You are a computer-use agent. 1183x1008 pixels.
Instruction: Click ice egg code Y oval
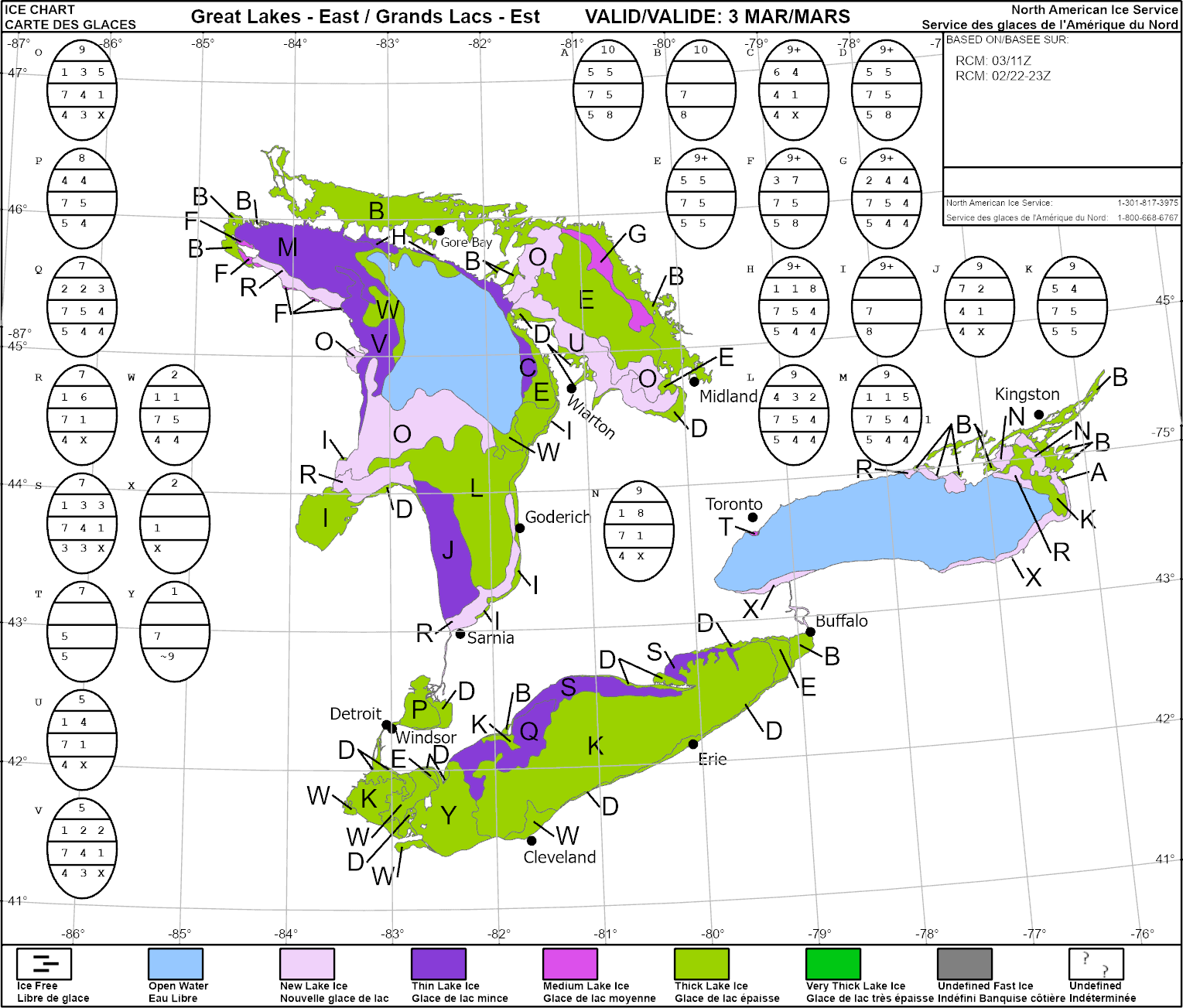175,631
